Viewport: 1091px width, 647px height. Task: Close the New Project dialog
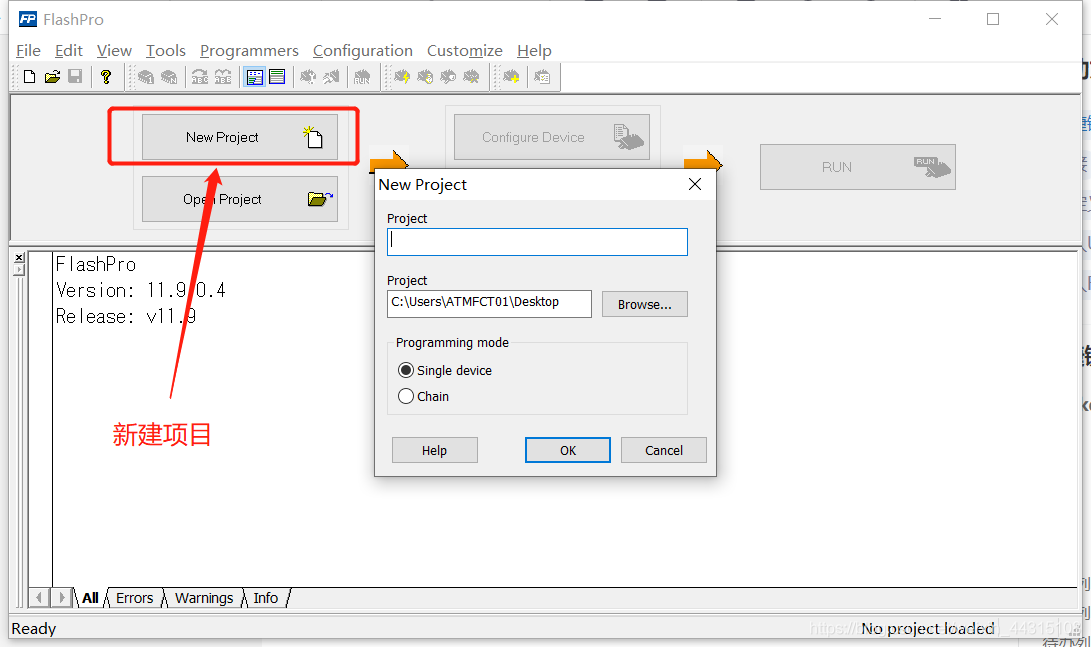[x=694, y=184]
